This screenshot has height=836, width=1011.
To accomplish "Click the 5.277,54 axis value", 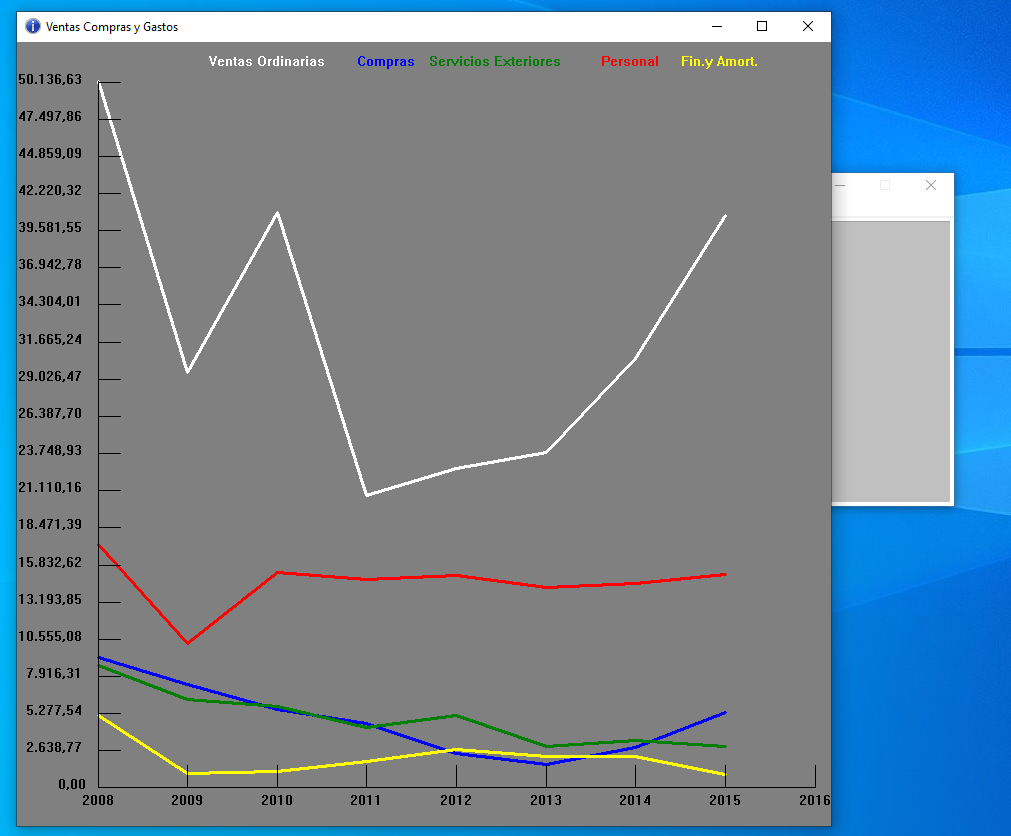I will pyautogui.click(x=54, y=711).
